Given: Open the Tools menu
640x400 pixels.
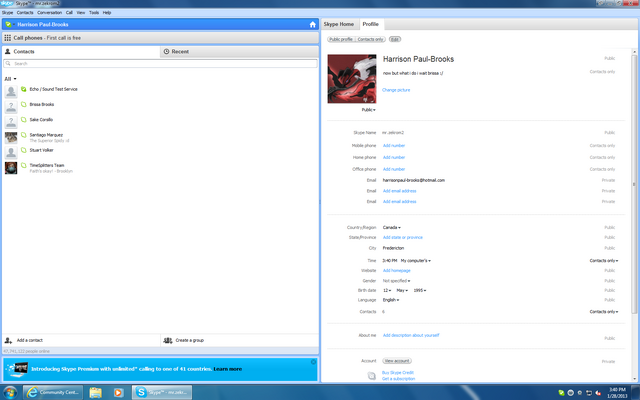Looking at the screenshot, I should tap(94, 13).
